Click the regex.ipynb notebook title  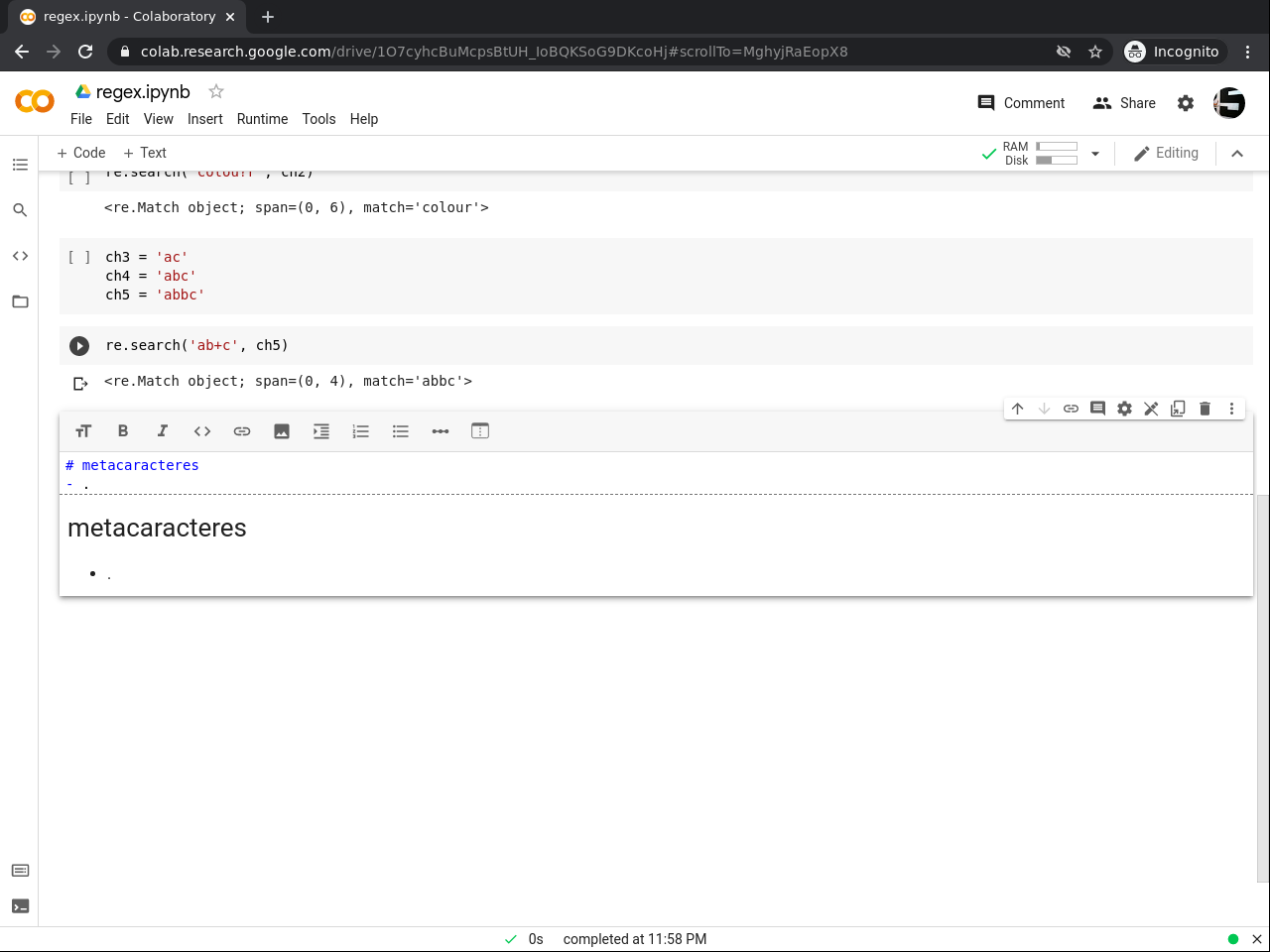tap(143, 92)
